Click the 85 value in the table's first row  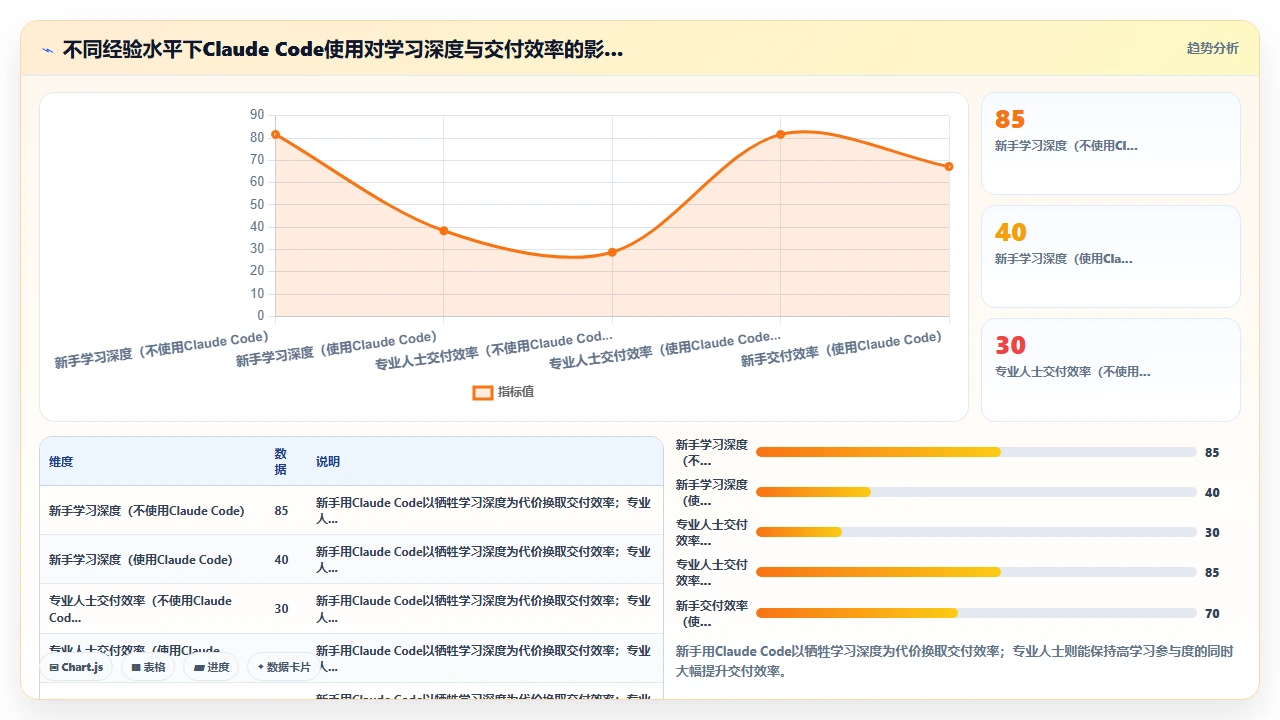(x=281, y=511)
